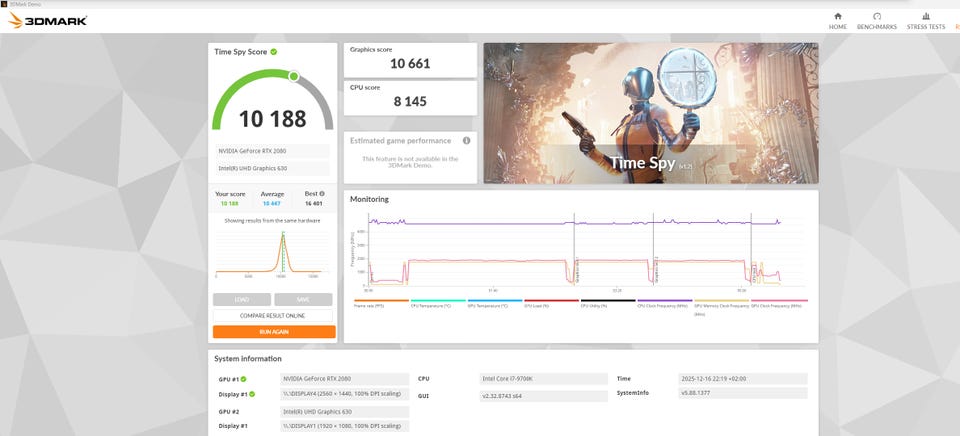Click the SAVE button
The height and width of the screenshot is (436, 960).
(303, 299)
